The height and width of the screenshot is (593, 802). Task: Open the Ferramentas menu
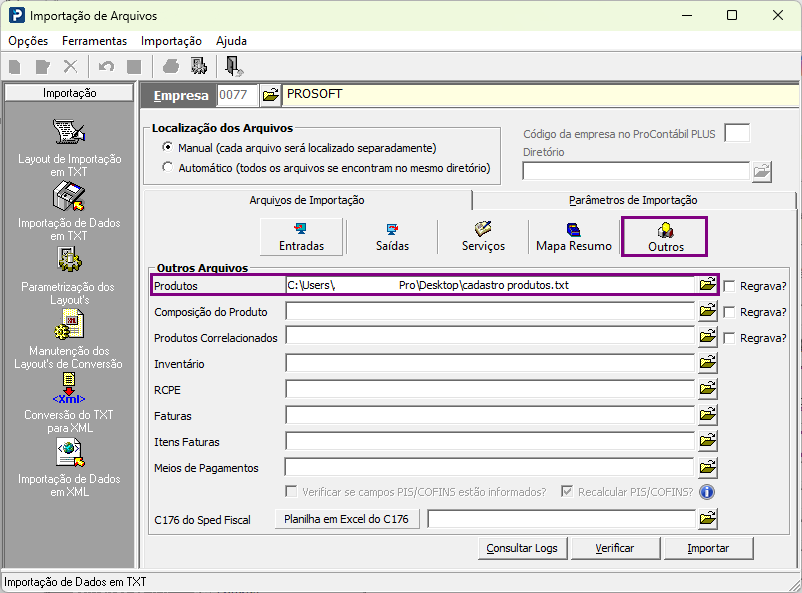pyautogui.click(x=95, y=41)
